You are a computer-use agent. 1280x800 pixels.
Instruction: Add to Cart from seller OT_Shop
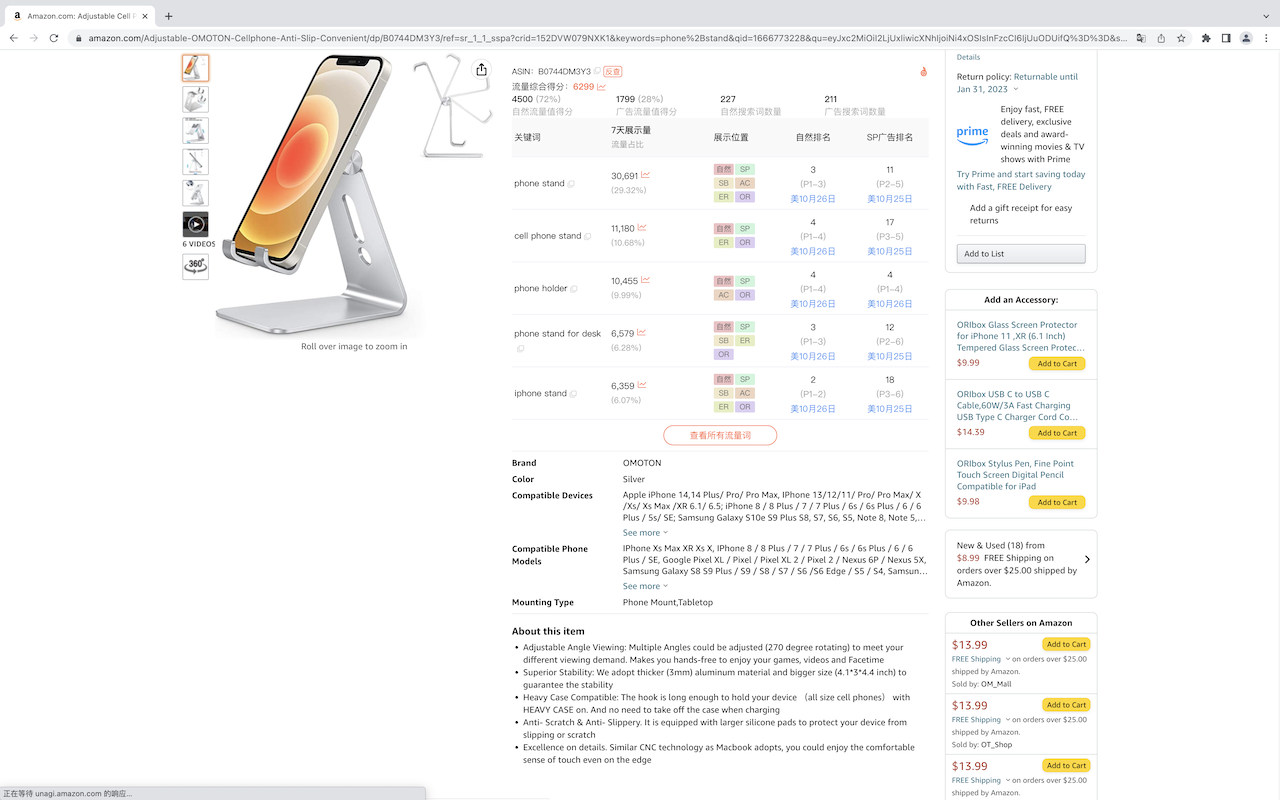point(1066,705)
